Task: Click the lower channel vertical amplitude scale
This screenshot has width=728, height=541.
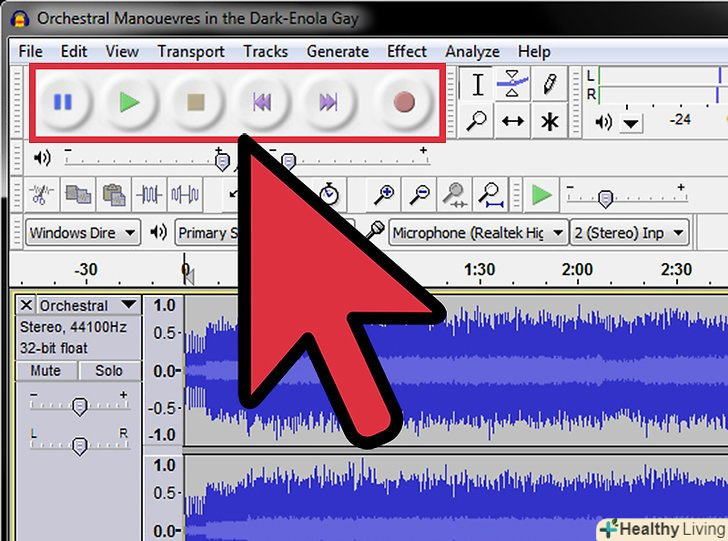Action: coord(164,498)
